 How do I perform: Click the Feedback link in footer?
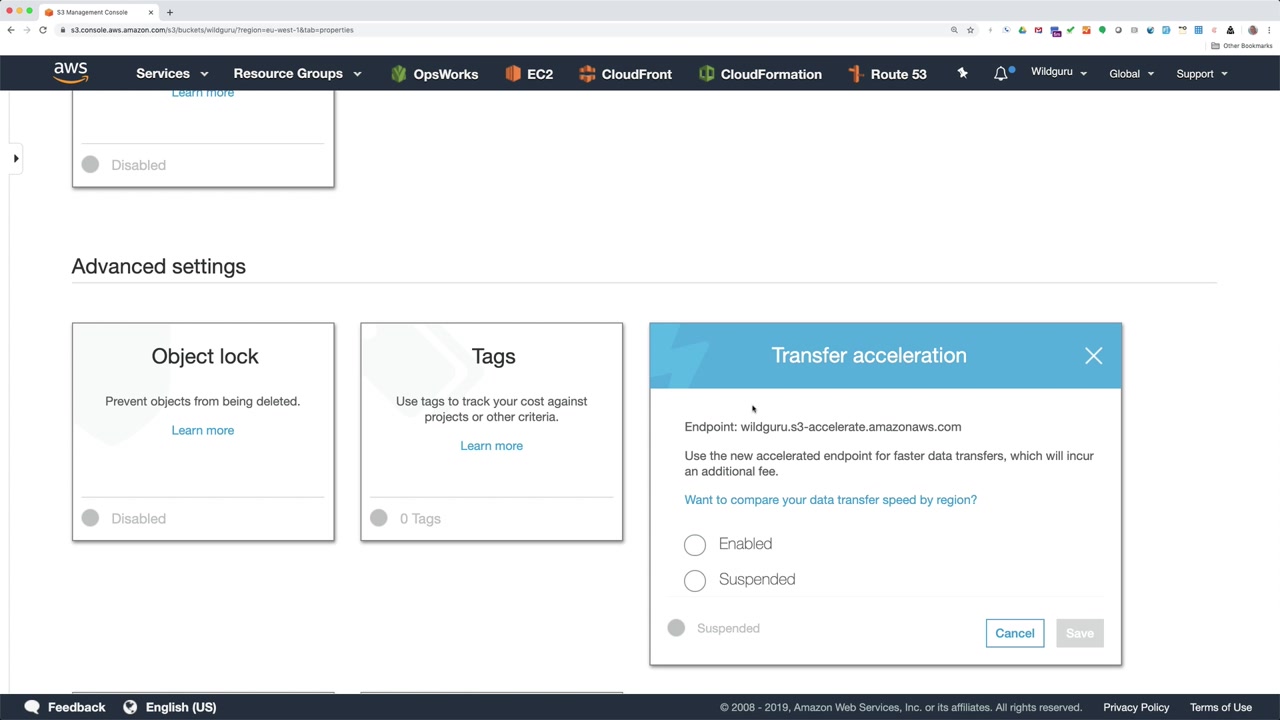pyautogui.click(x=76, y=707)
